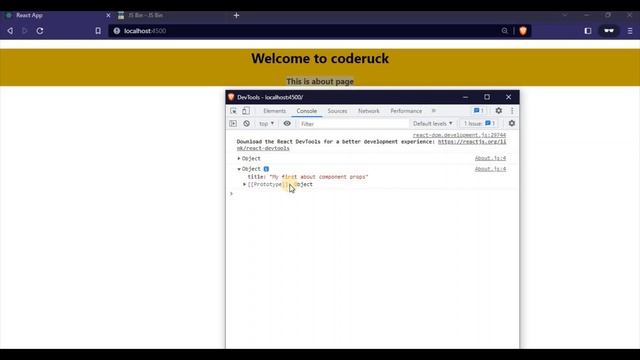Switch to the Elements tab
640x360 pixels.
(275, 111)
